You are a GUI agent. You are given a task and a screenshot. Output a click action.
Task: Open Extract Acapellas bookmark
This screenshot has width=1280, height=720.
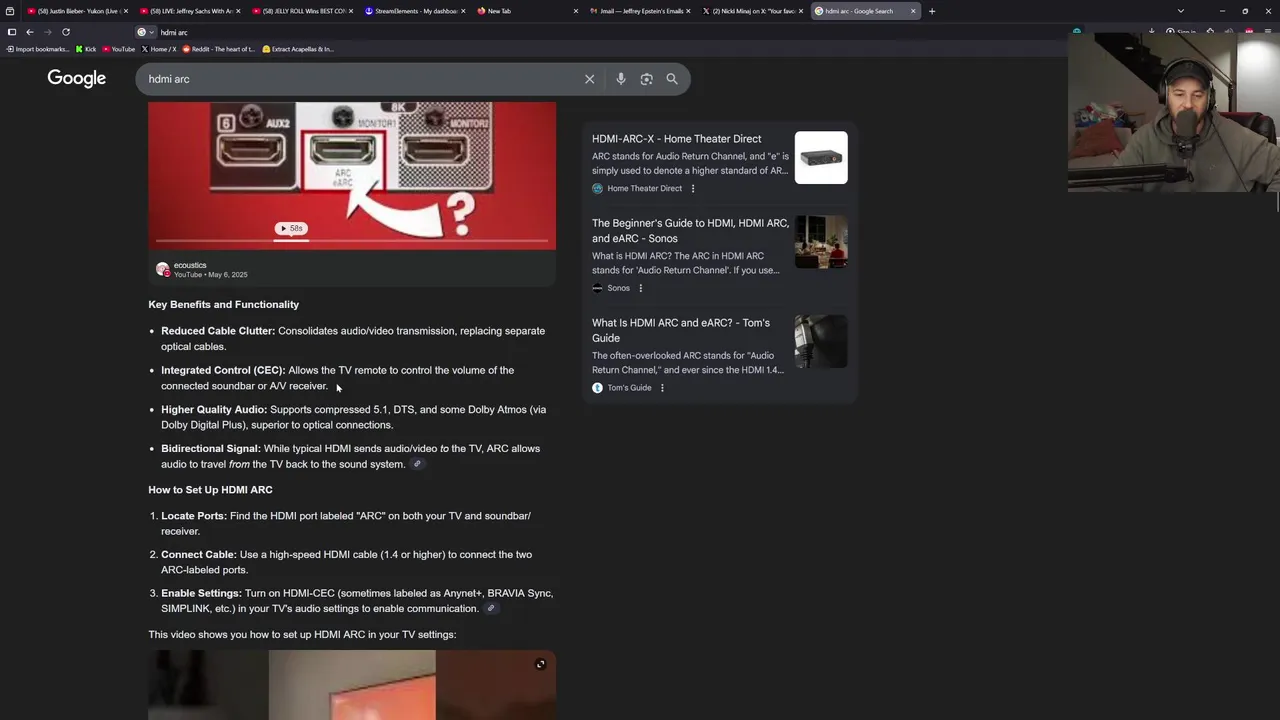(x=298, y=49)
